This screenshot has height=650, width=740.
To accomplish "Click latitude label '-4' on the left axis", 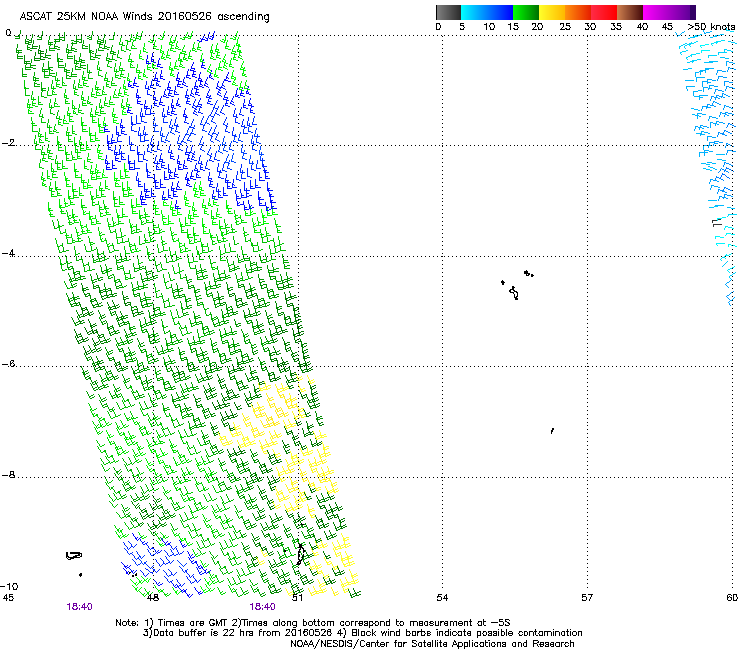I will click(8, 253).
